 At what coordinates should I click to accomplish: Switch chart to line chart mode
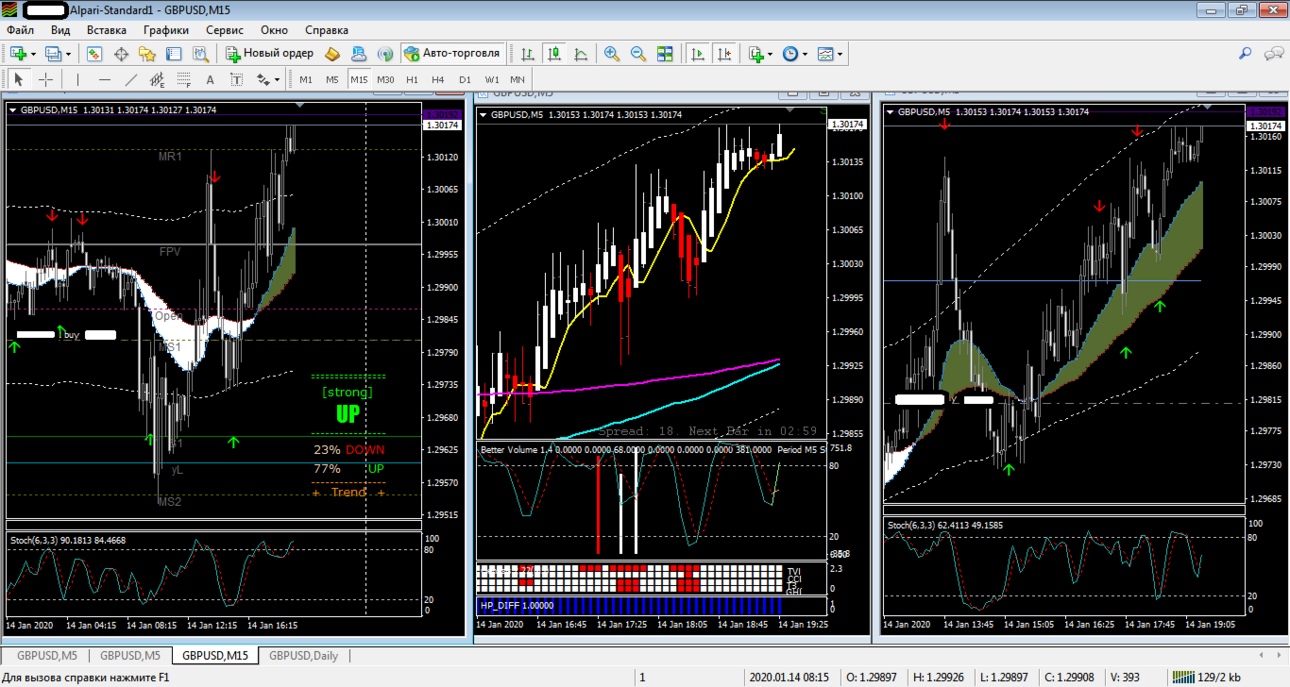pos(580,54)
